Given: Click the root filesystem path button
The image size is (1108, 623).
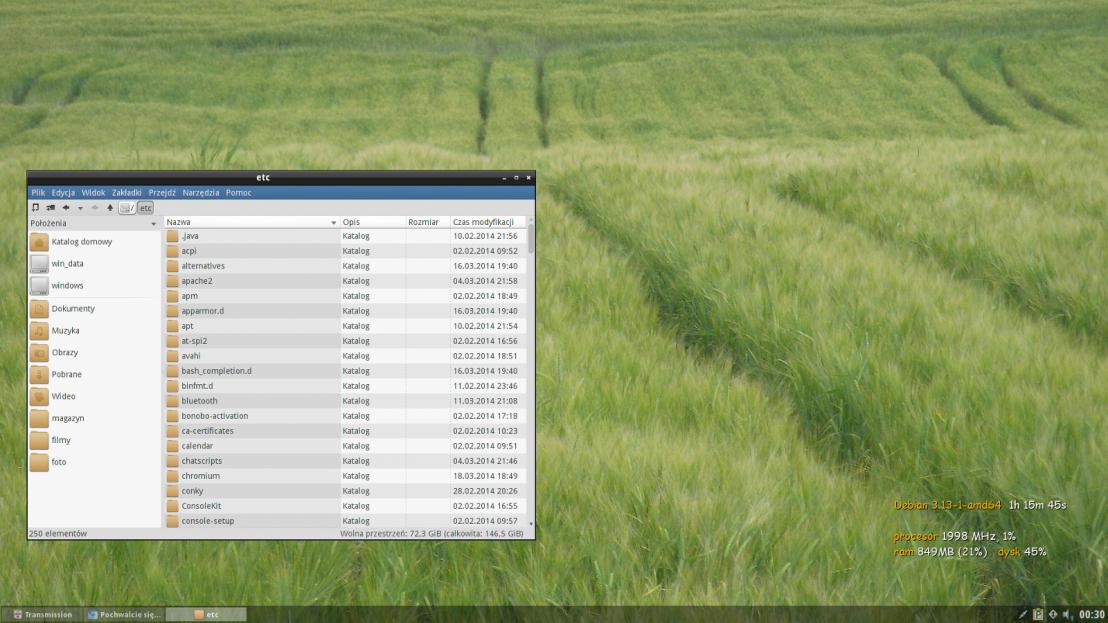Looking at the screenshot, I should pyautogui.click(x=127, y=208).
